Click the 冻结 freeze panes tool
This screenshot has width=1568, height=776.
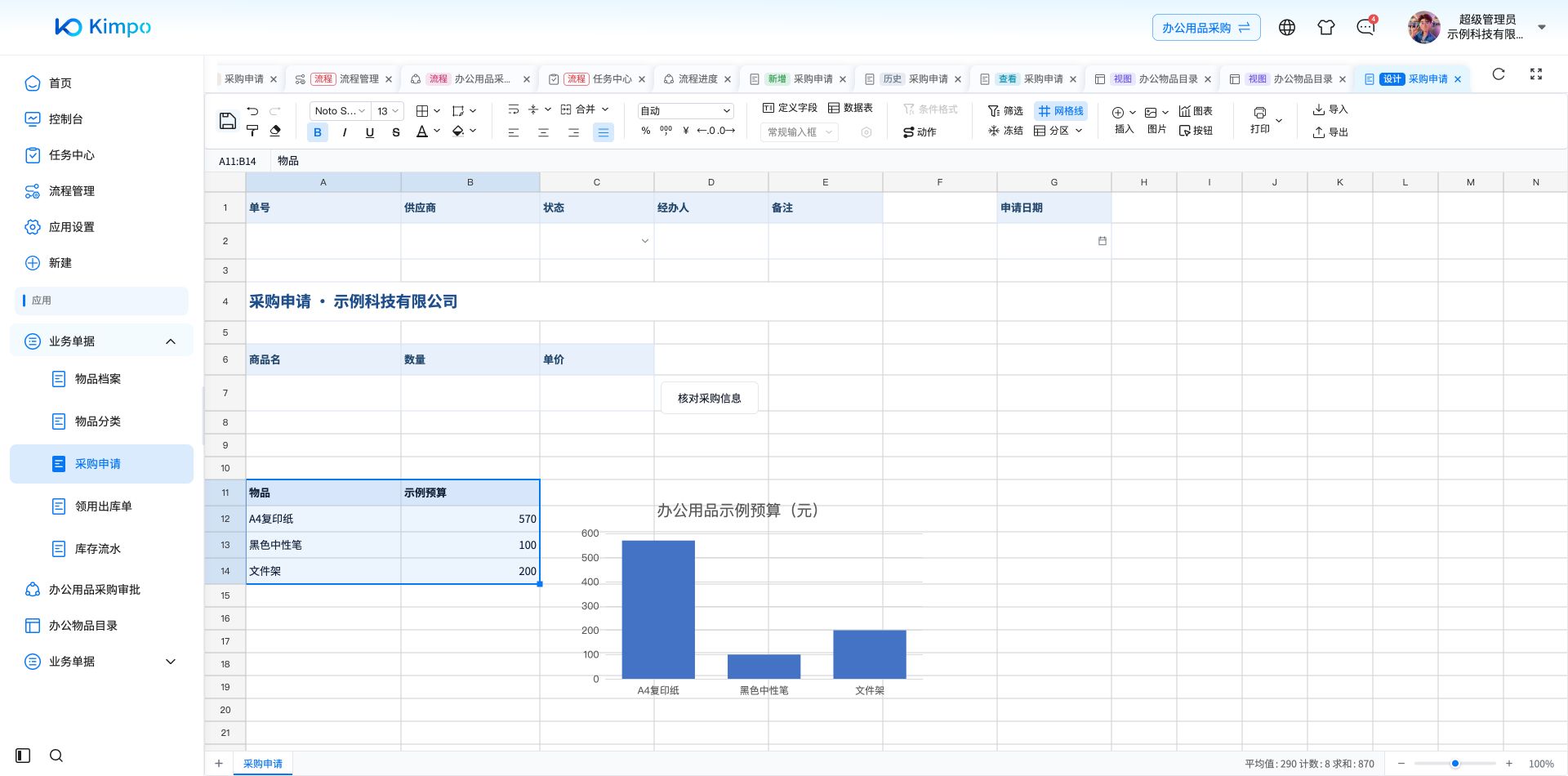pyautogui.click(x=1005, y=131)
